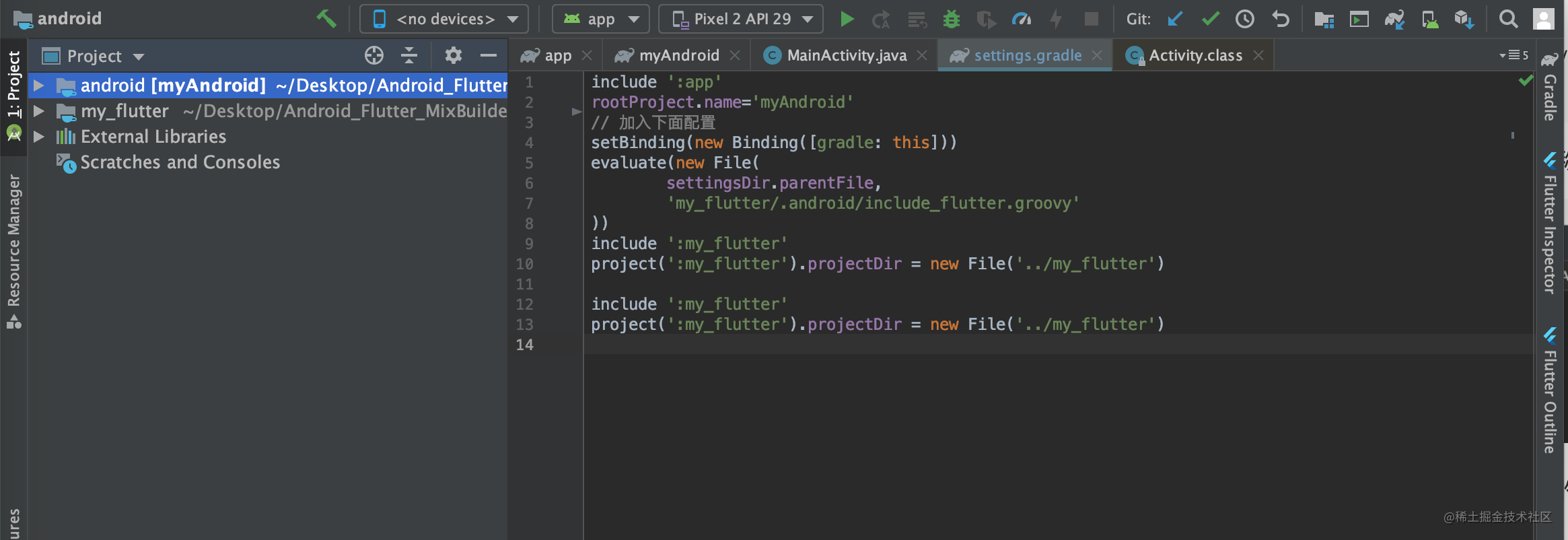1568x540 pixels.
Task: Open the Project view dropdown
Action: (x=94, y=56)
